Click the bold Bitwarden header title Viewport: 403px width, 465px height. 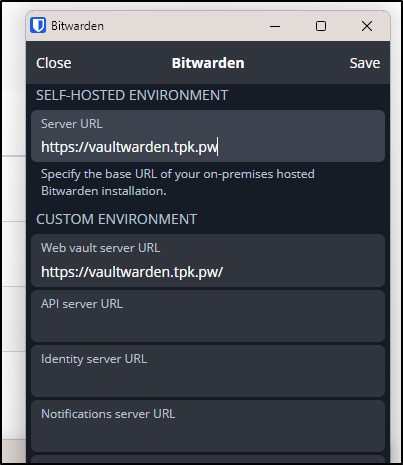click(x=208, y=63)
